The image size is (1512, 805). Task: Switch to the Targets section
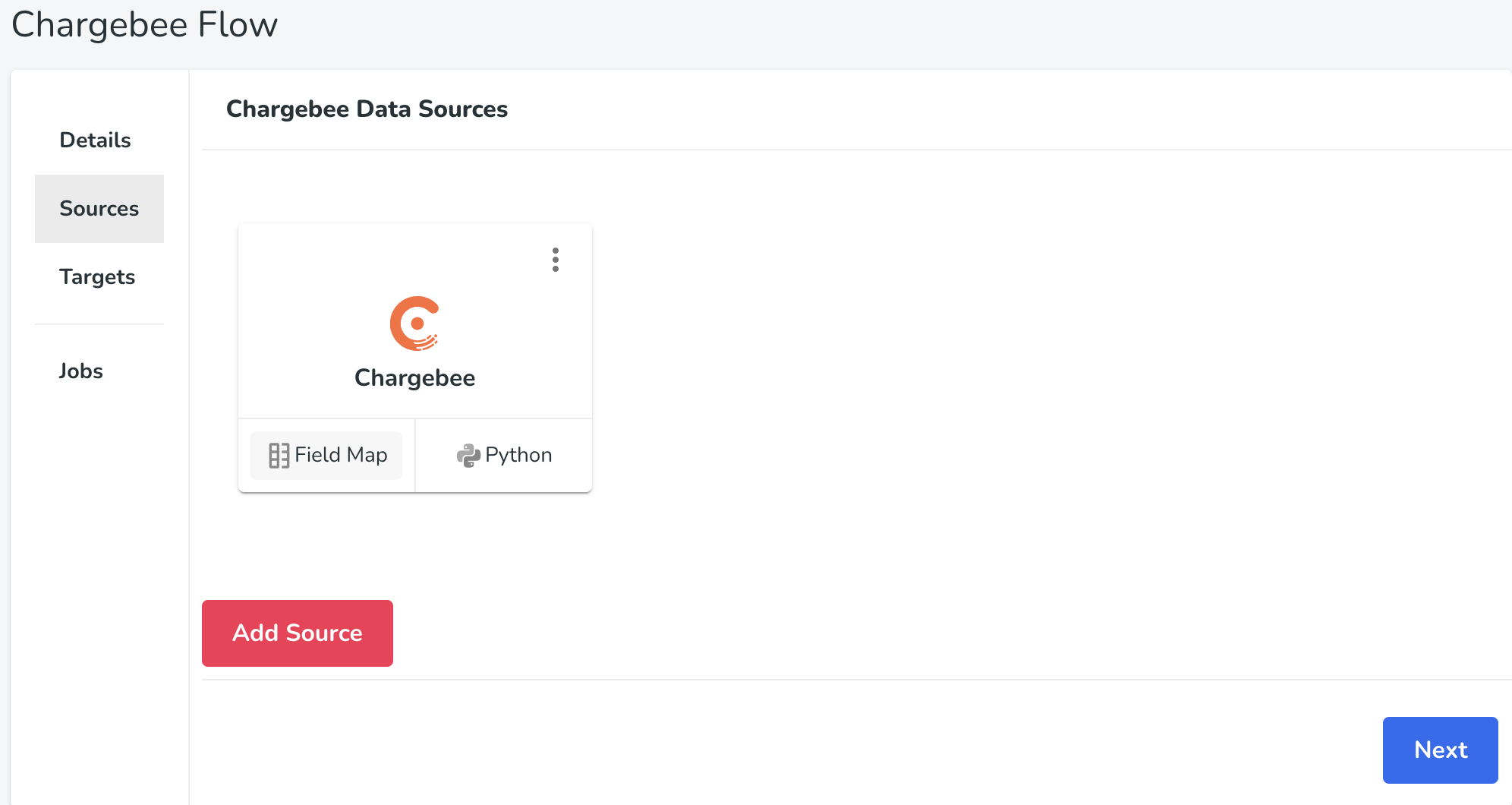[99, 277]
